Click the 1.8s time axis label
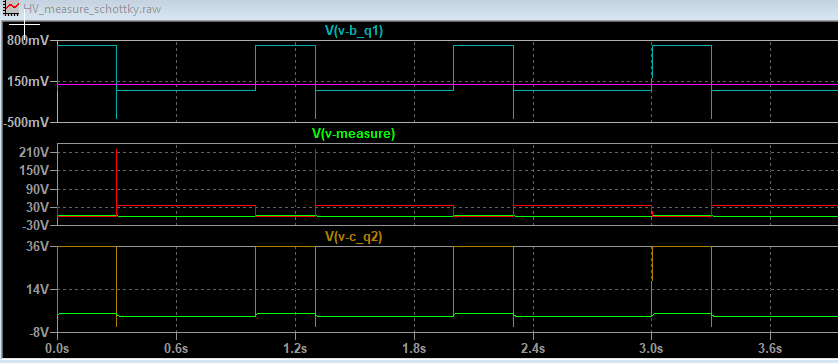The height and width of the screenshot is (363, 838). (x=414, y=349)
